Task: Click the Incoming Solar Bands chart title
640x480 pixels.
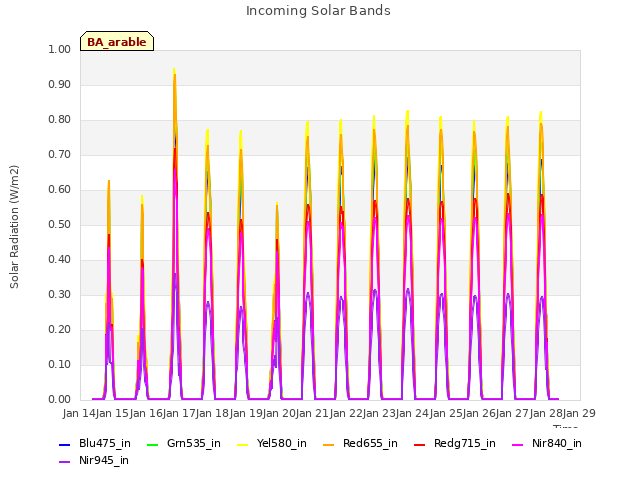Action: click(318, 11)
